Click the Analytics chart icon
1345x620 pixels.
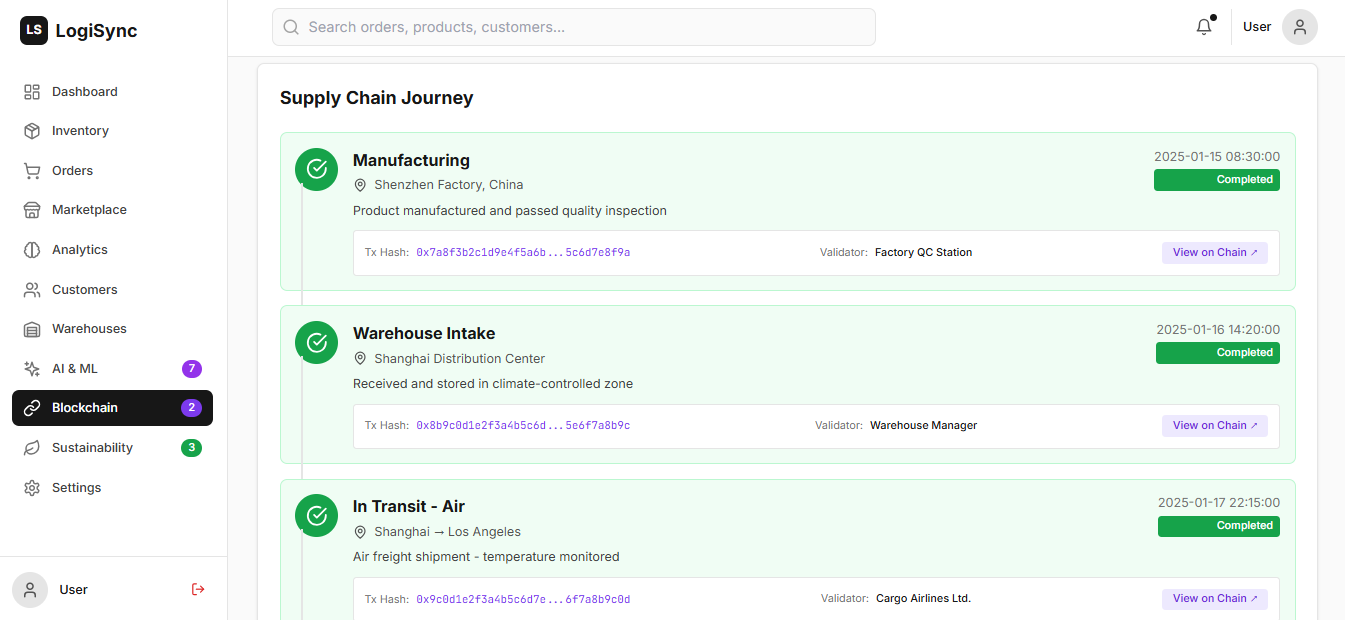coord(32,250)
